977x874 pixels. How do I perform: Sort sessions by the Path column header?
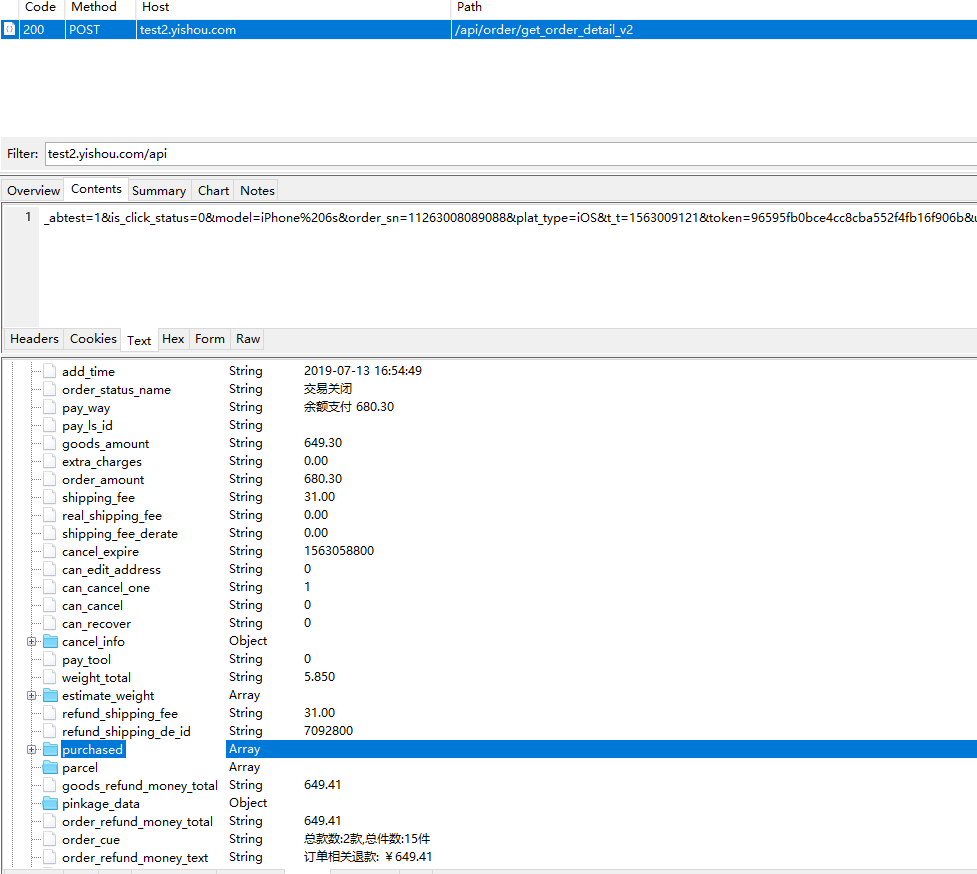coord(714,7)
